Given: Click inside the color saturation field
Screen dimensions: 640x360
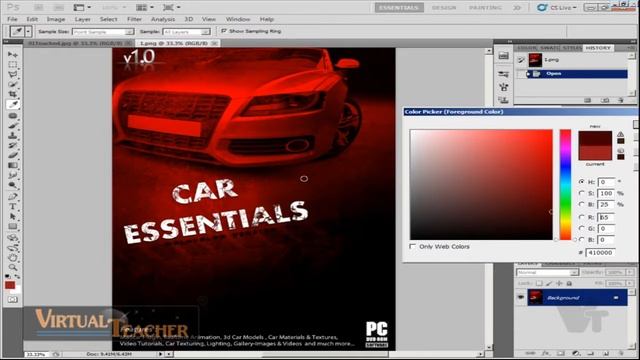Looking at the screenshot, I should (481, 184).
